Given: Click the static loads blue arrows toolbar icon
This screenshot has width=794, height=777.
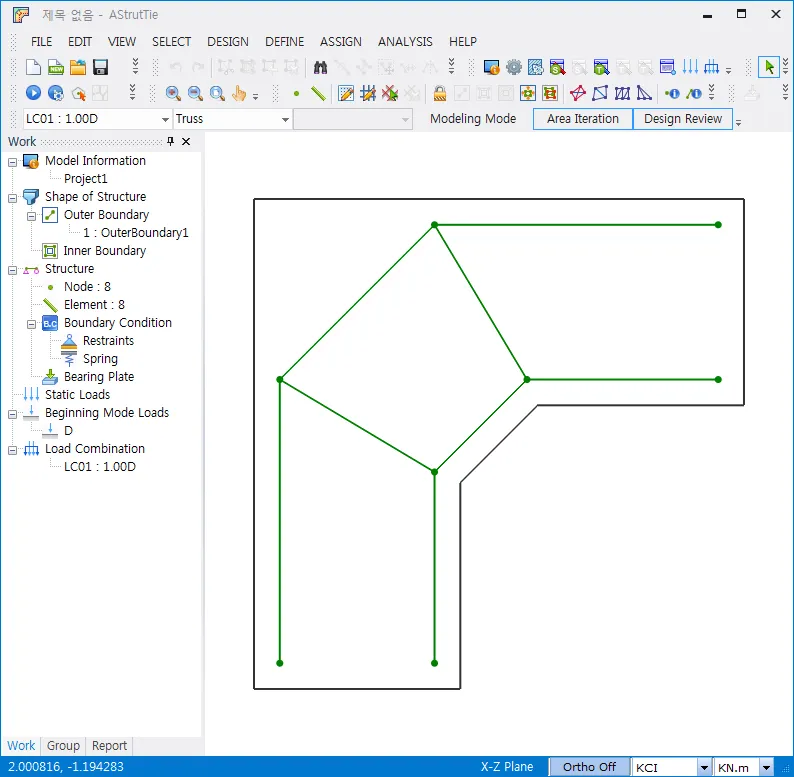Looking at the screenshot, I should pos(690,67).
